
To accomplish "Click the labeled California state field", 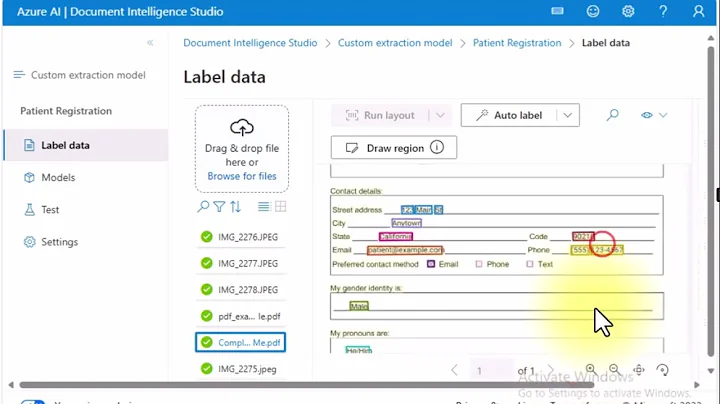I will pyautogui.click(x=395, y=236).
